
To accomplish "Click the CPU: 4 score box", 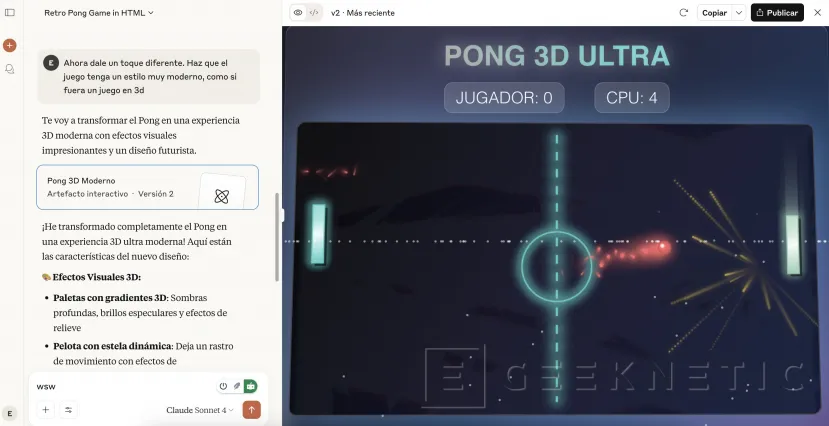I will tap(632, 98).
